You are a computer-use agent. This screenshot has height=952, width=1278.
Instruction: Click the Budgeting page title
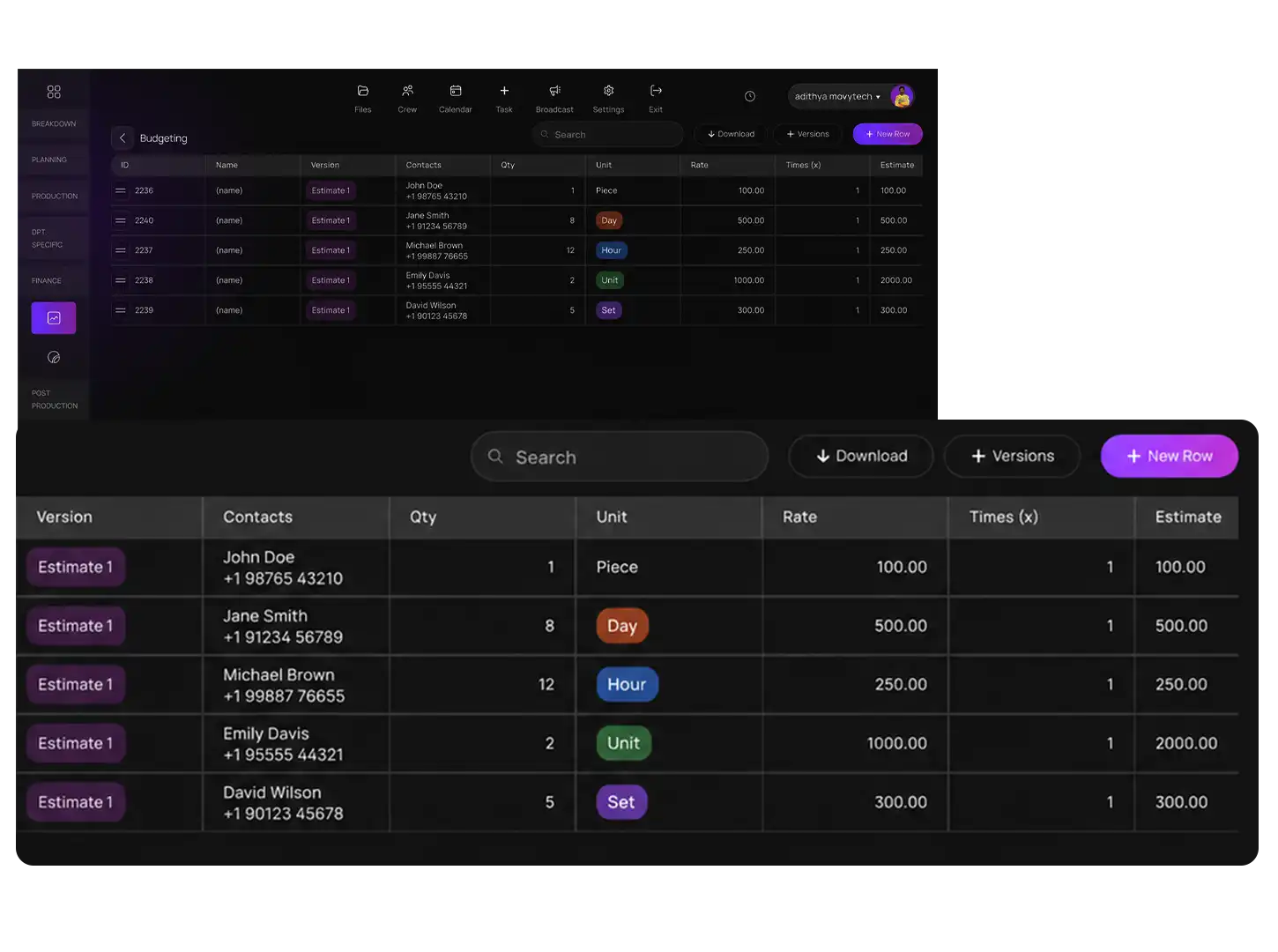(164, 138)
